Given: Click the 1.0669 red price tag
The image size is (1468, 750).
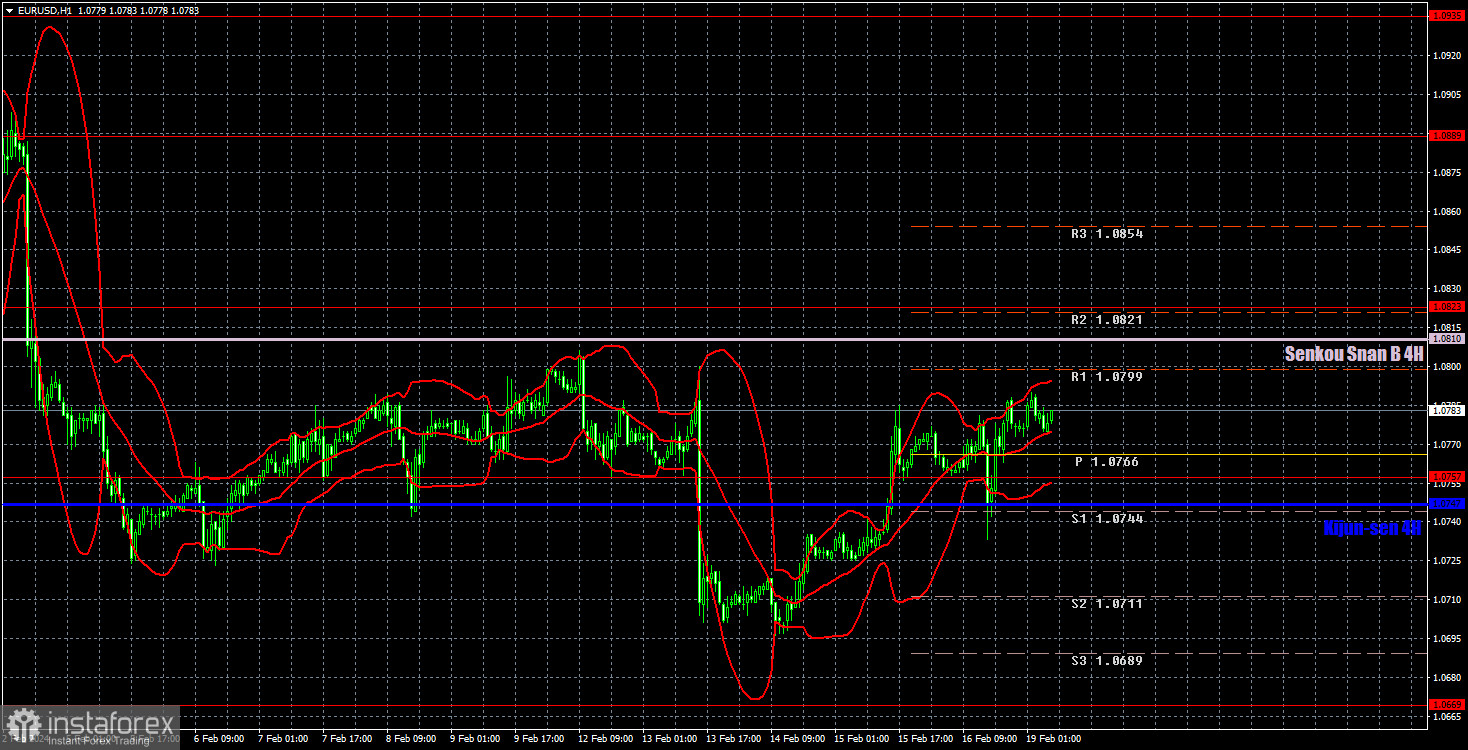Looking at the screenshot, I should tap(1448, 704).
